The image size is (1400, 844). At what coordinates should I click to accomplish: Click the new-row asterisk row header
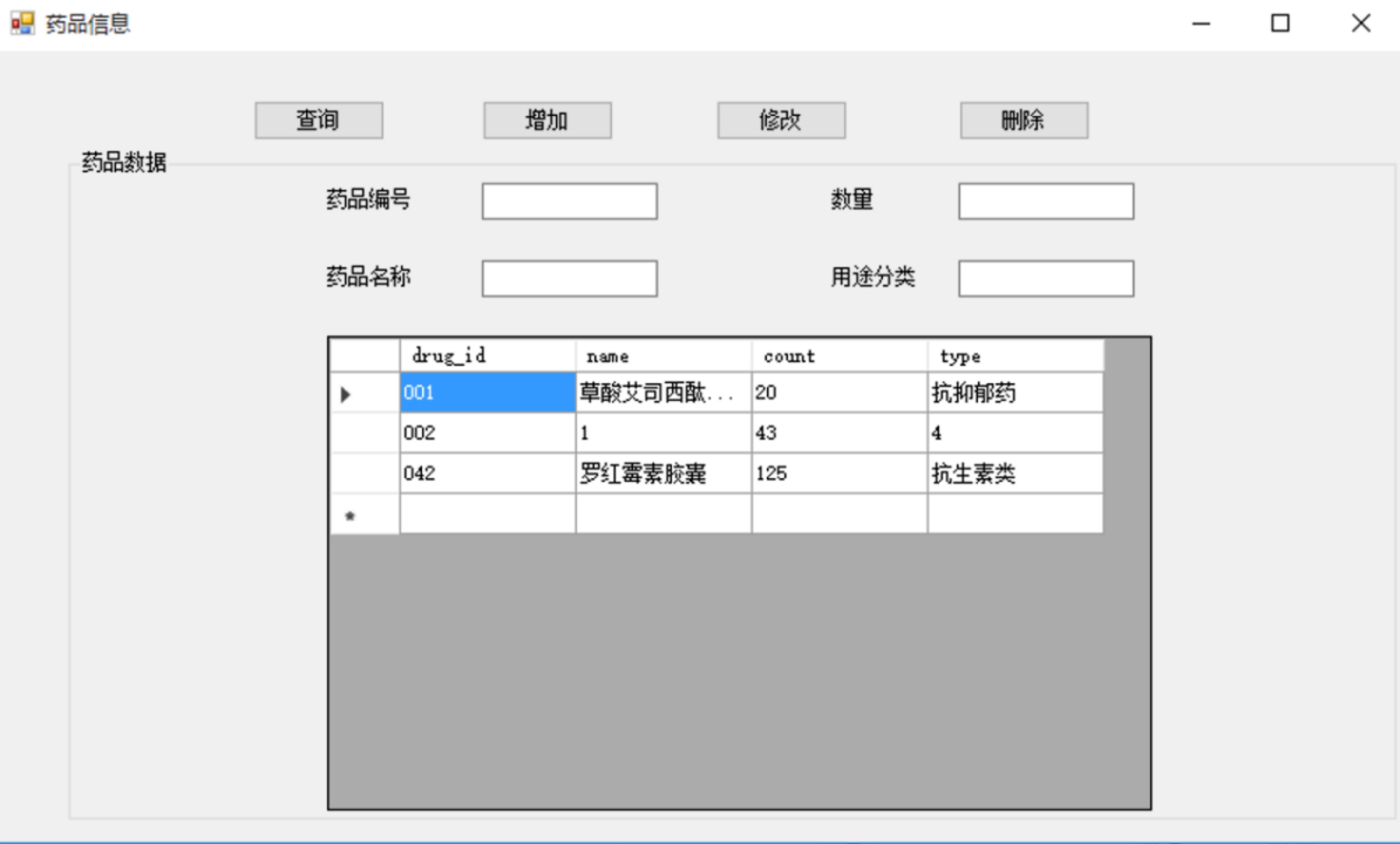[x=365, y=515]
